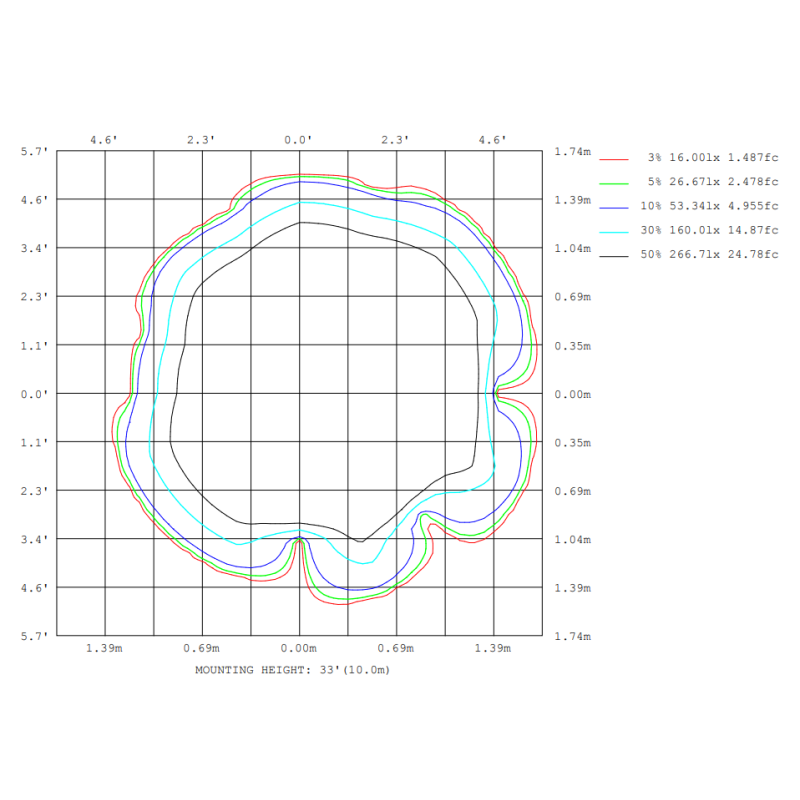Click the notch where contours converge near bottom center

pyautogui.click(x=300, y=539)
